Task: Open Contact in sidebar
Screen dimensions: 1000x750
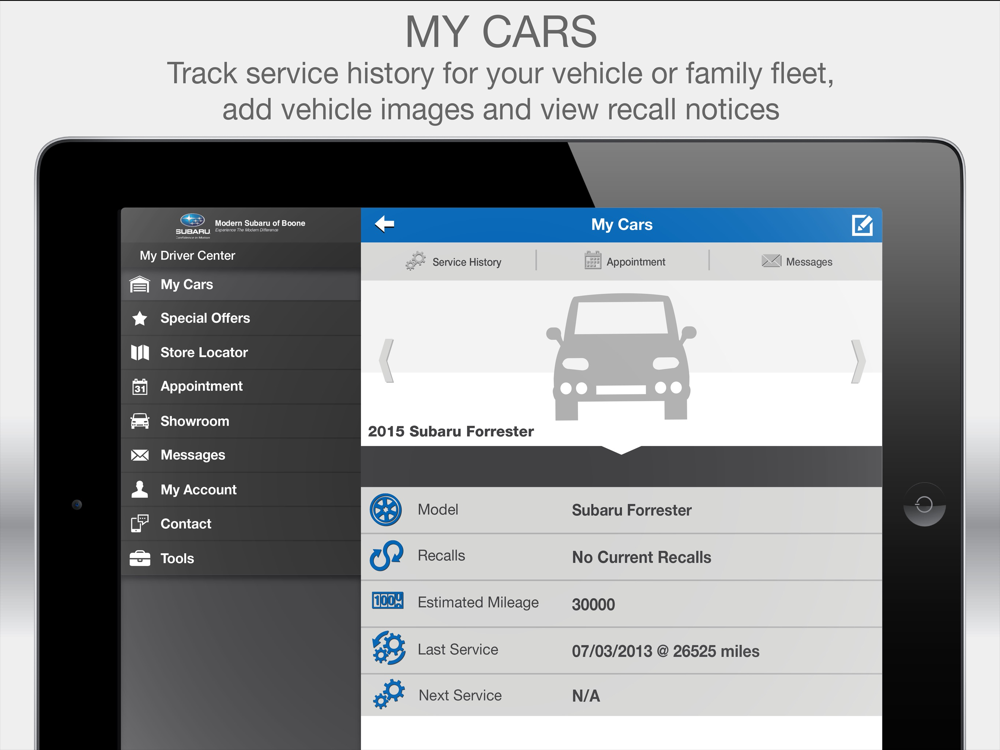Action: pyautogui.click(x=241, y=524)
